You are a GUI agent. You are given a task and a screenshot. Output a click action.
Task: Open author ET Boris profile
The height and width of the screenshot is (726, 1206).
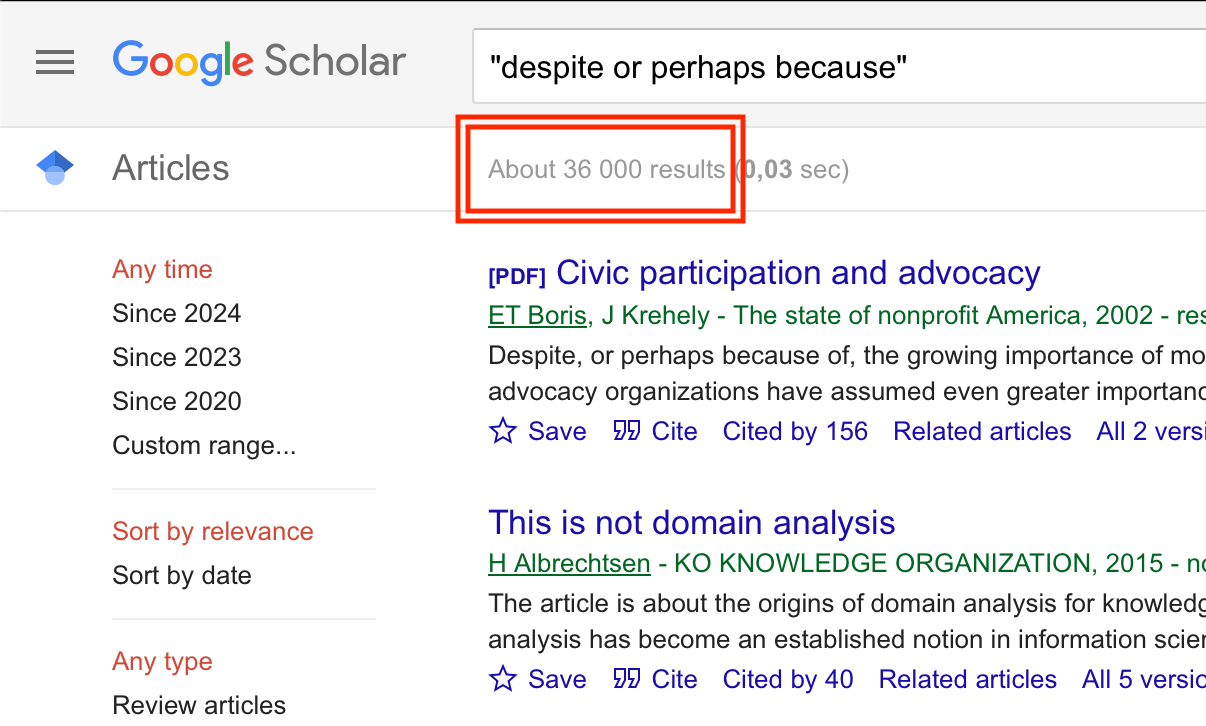point(537,316)
